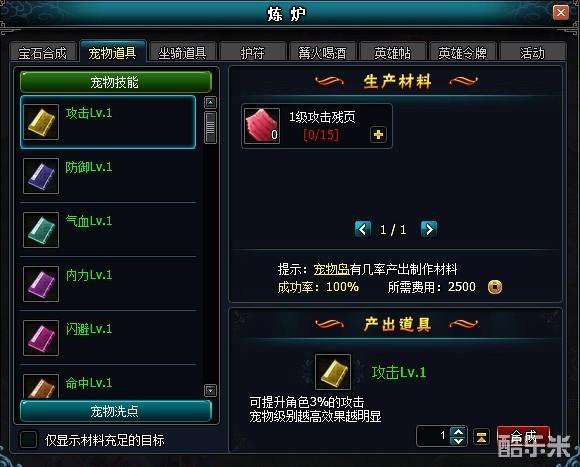This screenshot has height=467, width=580.
Task: Enable 仅显示材料充足的目标 checkbox
Action: click(x=28, y=440)
